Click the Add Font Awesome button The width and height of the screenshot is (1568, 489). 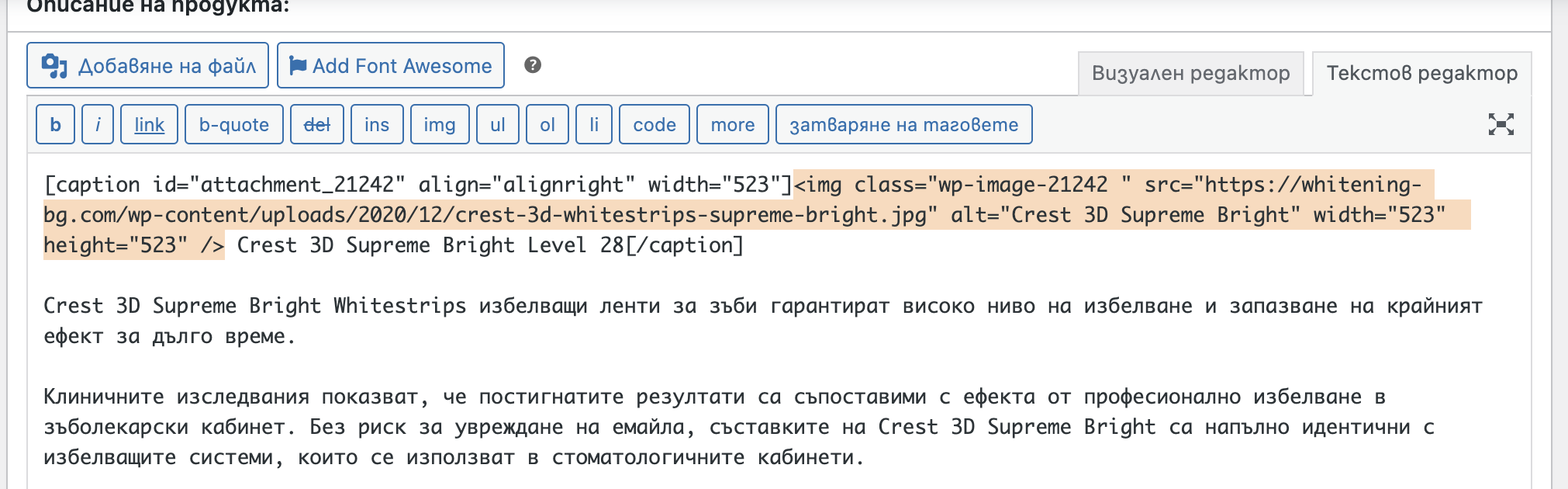tap(391, 65)
